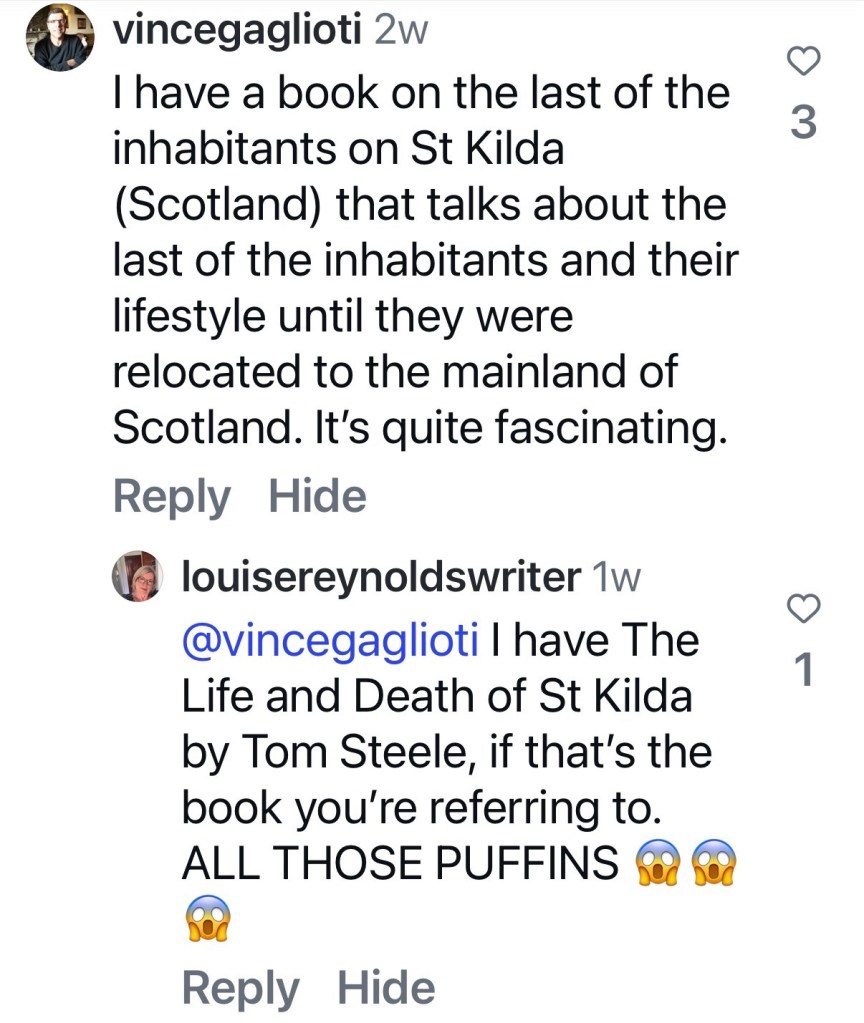The height and width of the screenshot is (1023, 864).
Task: Like vincegaglioti's comment with the heart icon
Action: (x=804, y=63)
